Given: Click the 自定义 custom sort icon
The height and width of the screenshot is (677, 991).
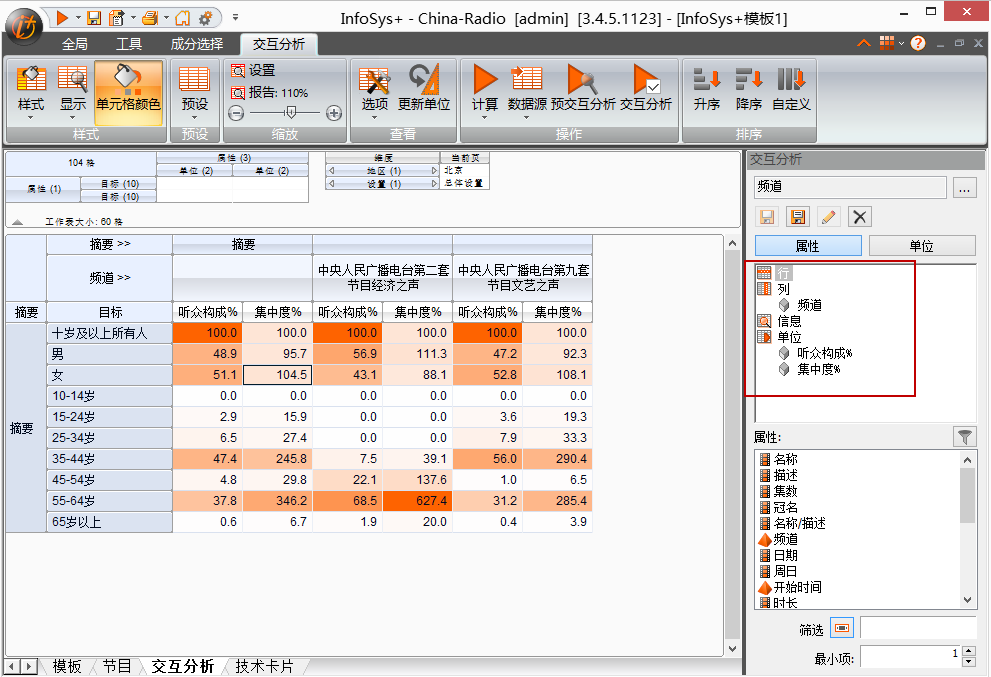Looking at the screenshot, I should click(x=791, y=80).
